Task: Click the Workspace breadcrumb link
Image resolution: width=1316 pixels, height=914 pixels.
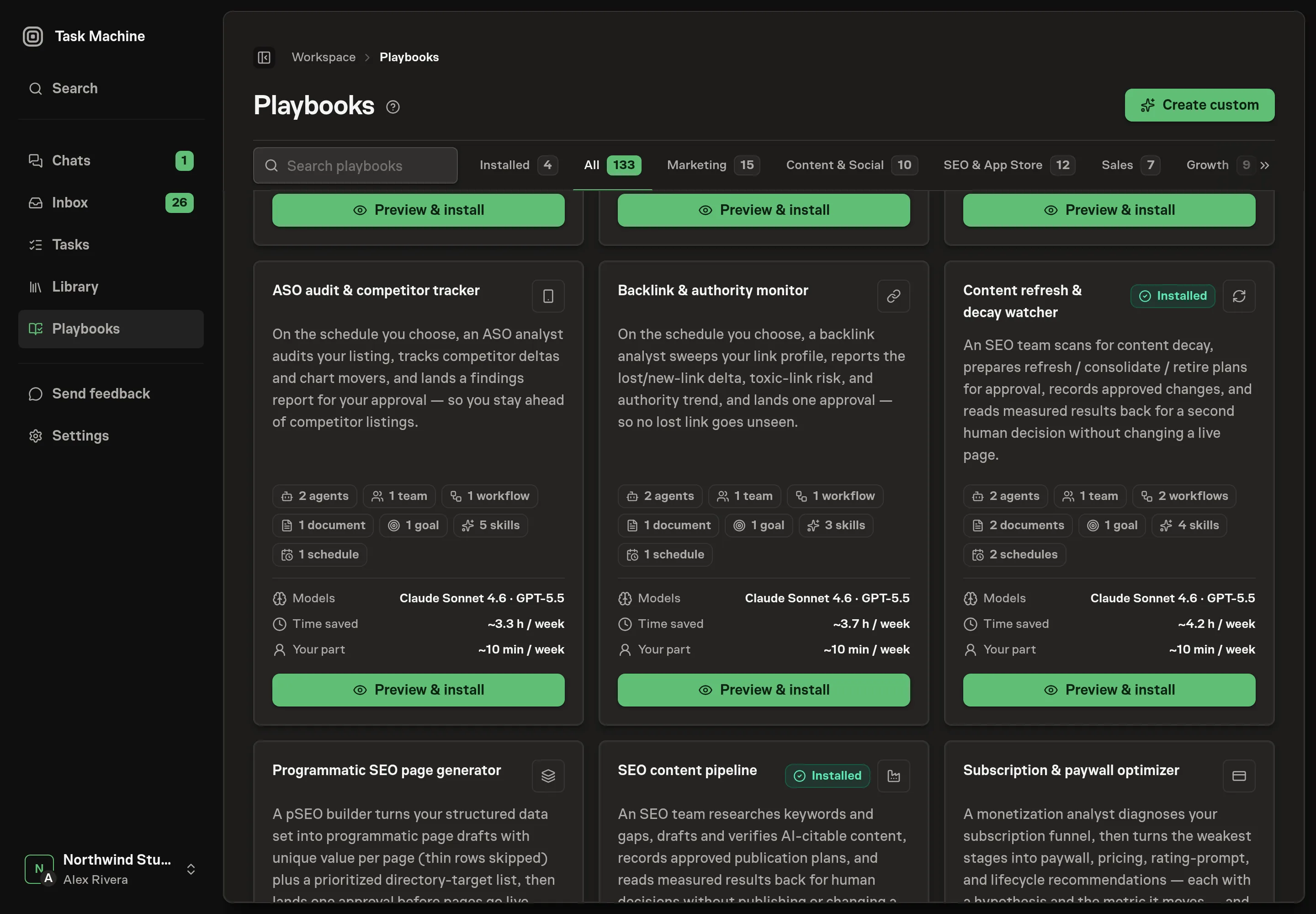Action: (x=324, y=57)
